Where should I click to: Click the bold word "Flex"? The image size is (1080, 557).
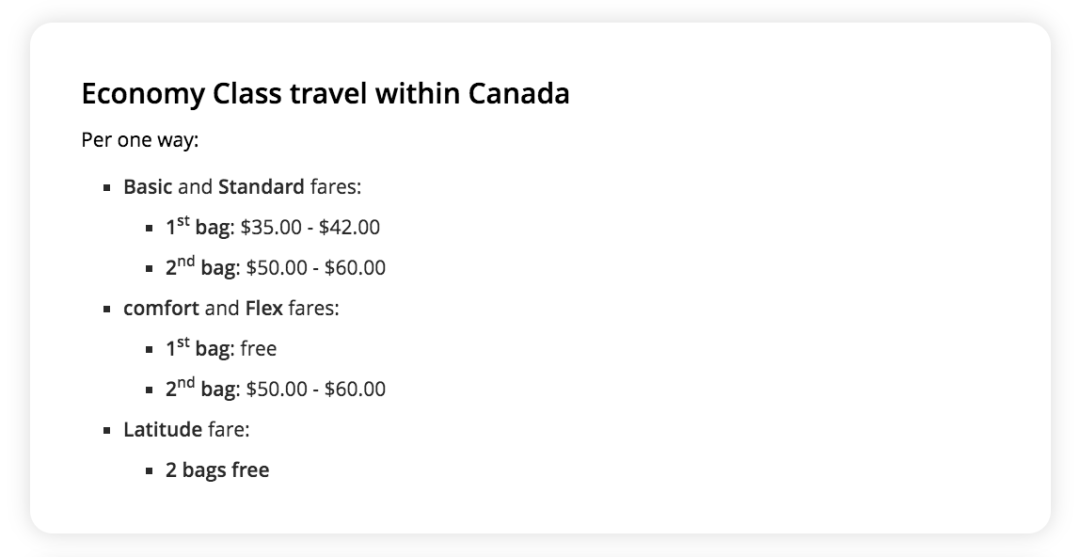tap(264, 309)
